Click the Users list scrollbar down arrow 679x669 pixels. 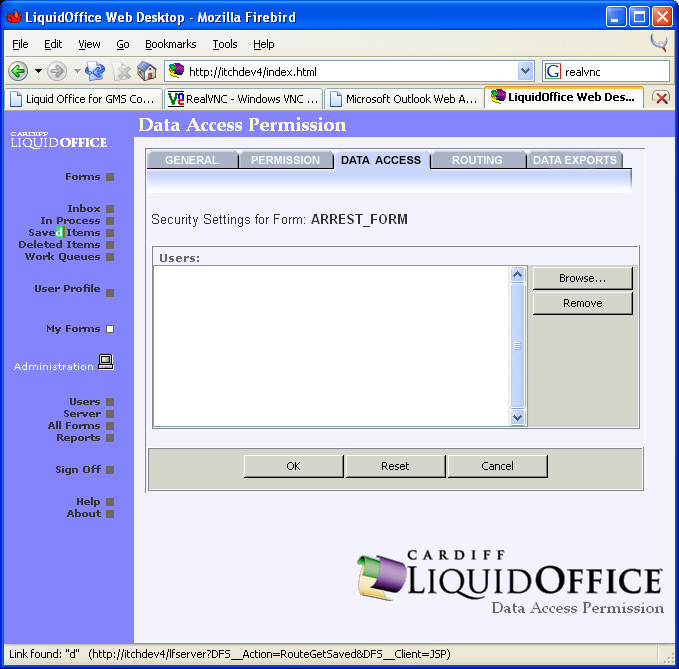click(517, 417)
